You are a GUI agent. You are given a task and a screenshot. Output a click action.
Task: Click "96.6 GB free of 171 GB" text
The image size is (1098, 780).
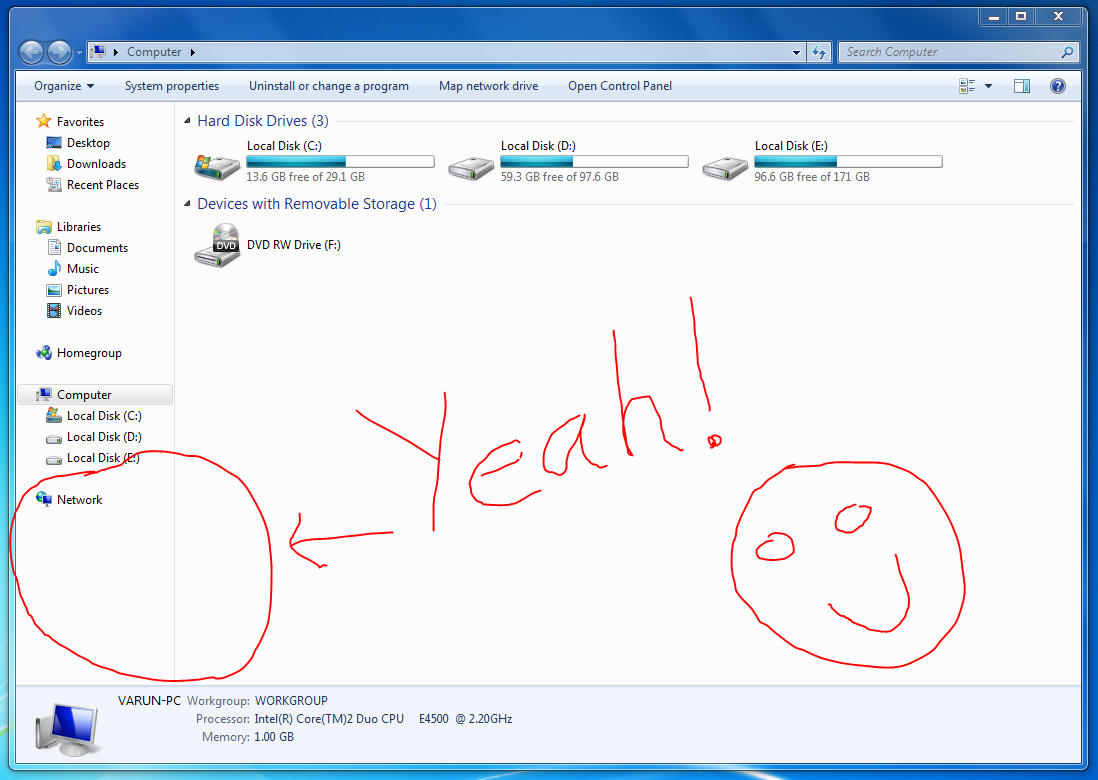(812, 177)
